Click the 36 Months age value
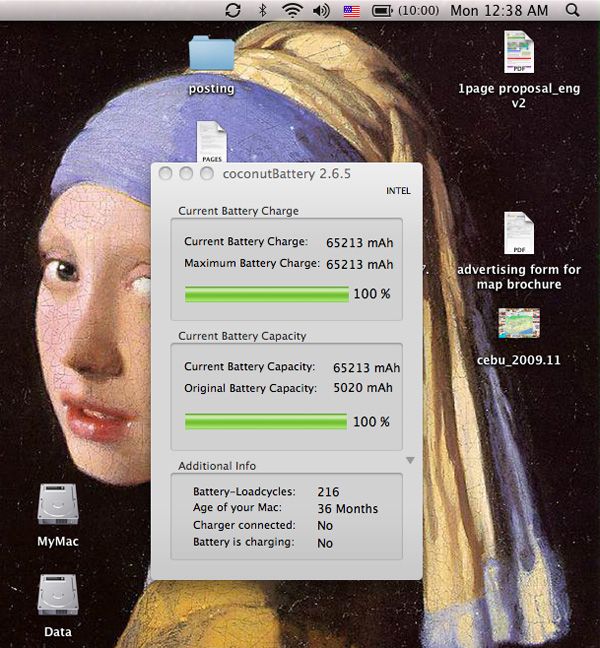The image size is (600, 648). click(348, 509)
